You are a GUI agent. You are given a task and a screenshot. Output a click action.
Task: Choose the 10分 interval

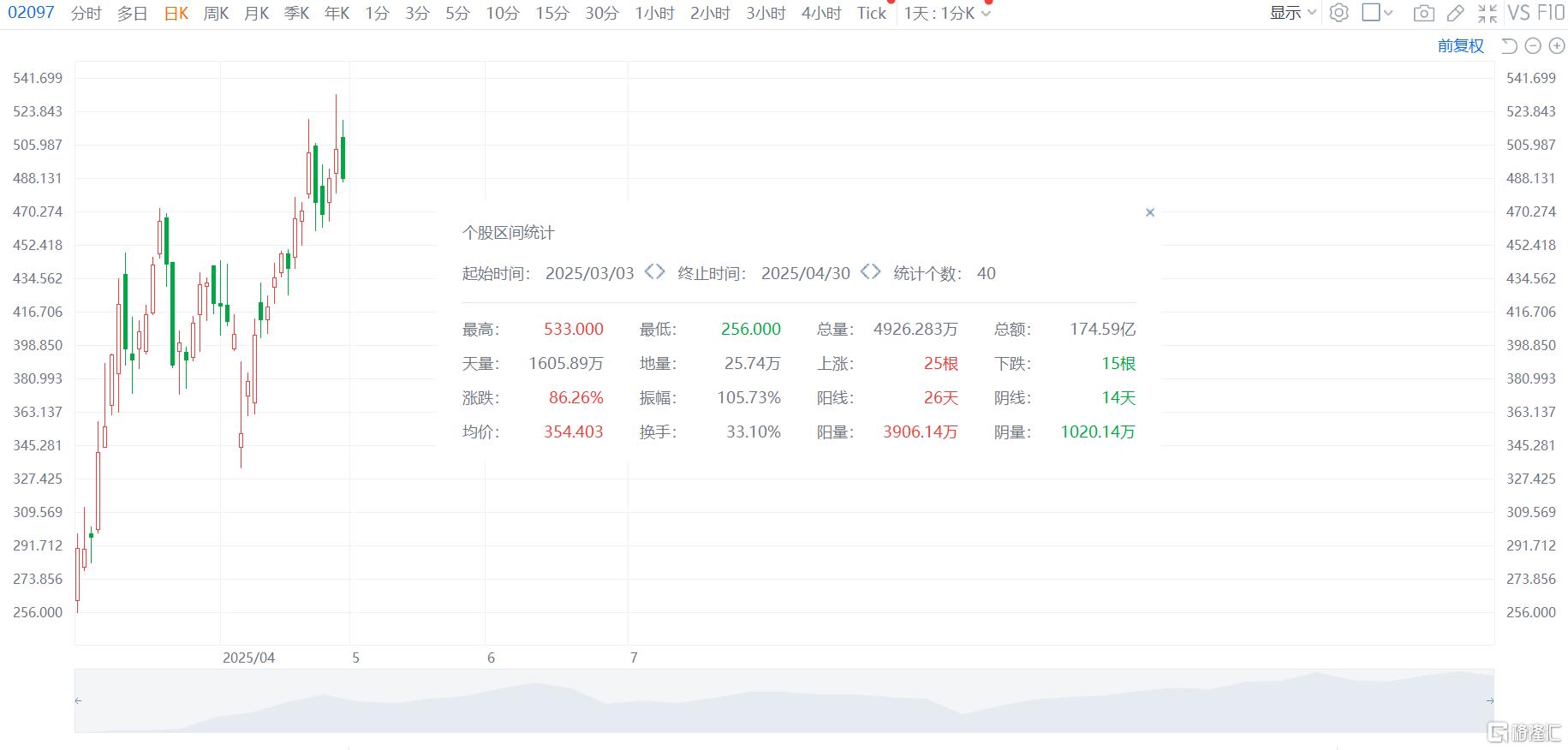[x=503, y=13]
